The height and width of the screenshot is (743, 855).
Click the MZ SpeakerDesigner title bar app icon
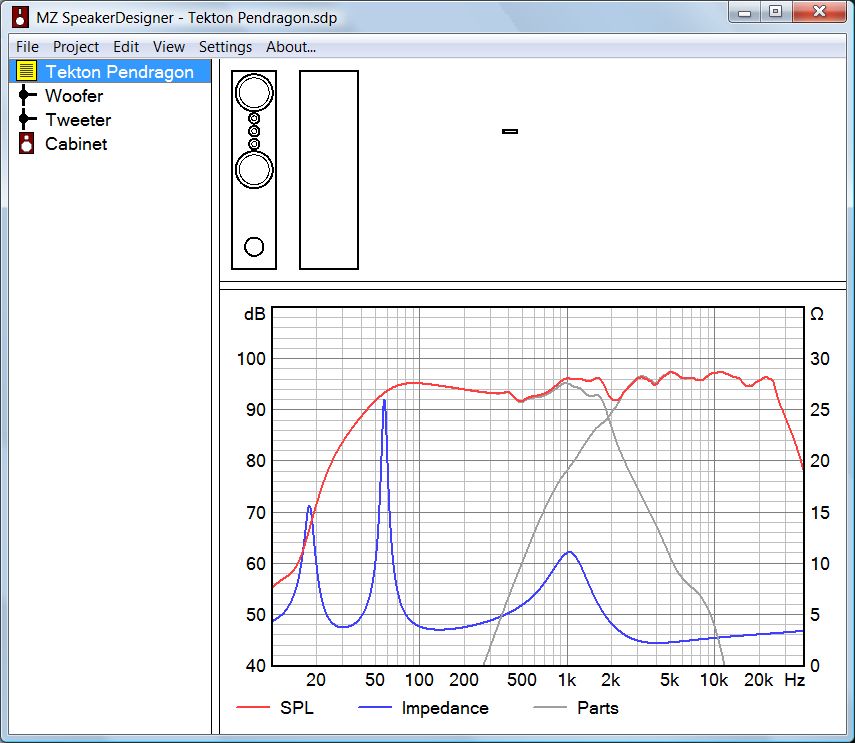(x=20, y=17)
